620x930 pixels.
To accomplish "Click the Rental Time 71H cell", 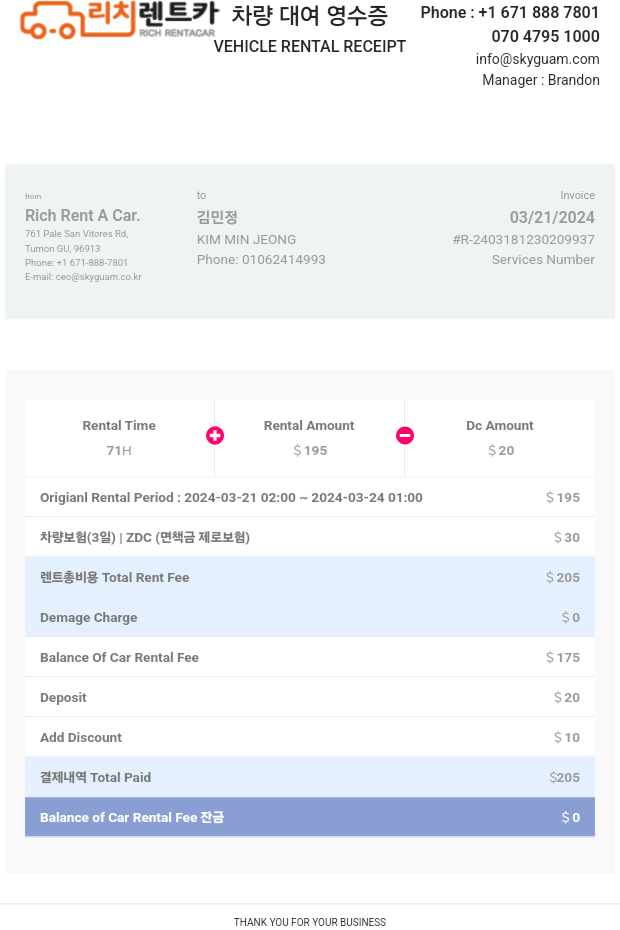I will pos(119,438).
